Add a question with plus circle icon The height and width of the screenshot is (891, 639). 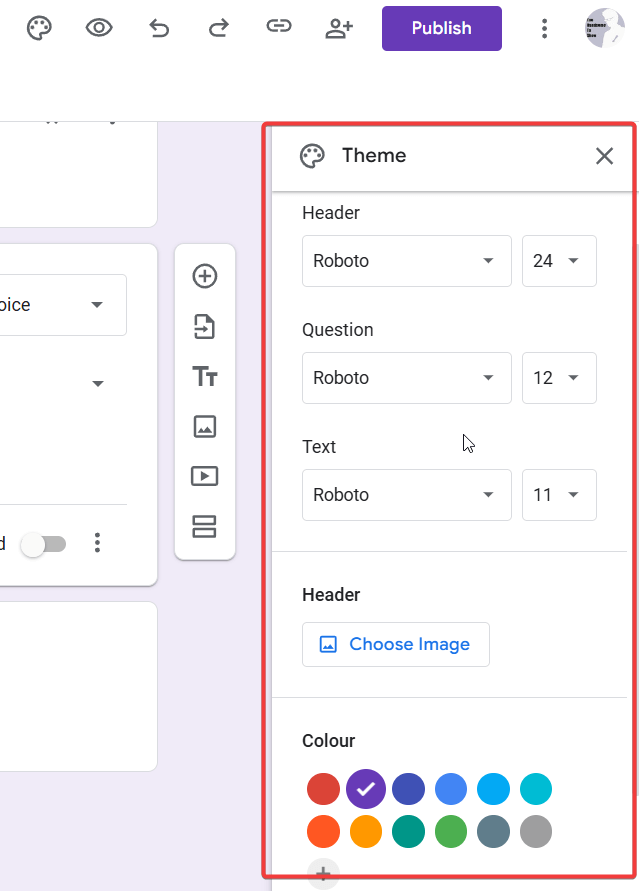click(x=205, y=276)
